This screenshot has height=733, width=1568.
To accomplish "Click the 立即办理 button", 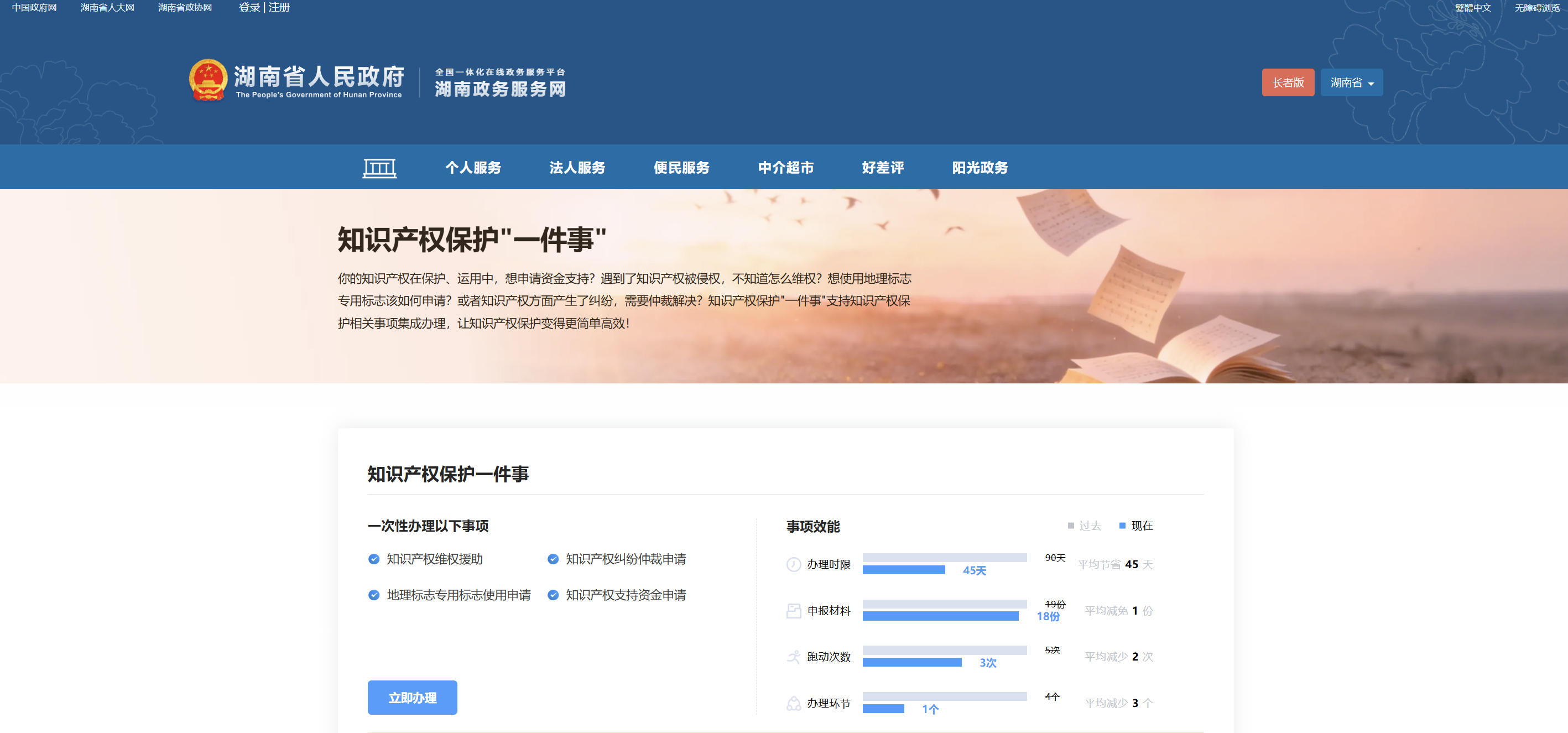I will pyautogui.click(x=412, y=698).
